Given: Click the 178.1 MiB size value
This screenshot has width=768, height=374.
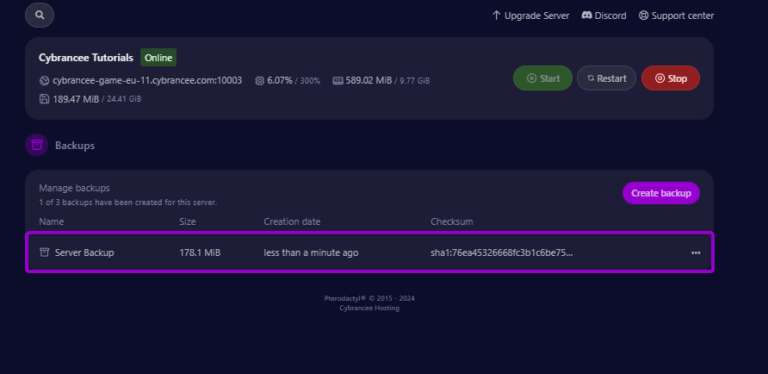Looking at the screenshot, I should pyautogui.click(x=200, y=253).
